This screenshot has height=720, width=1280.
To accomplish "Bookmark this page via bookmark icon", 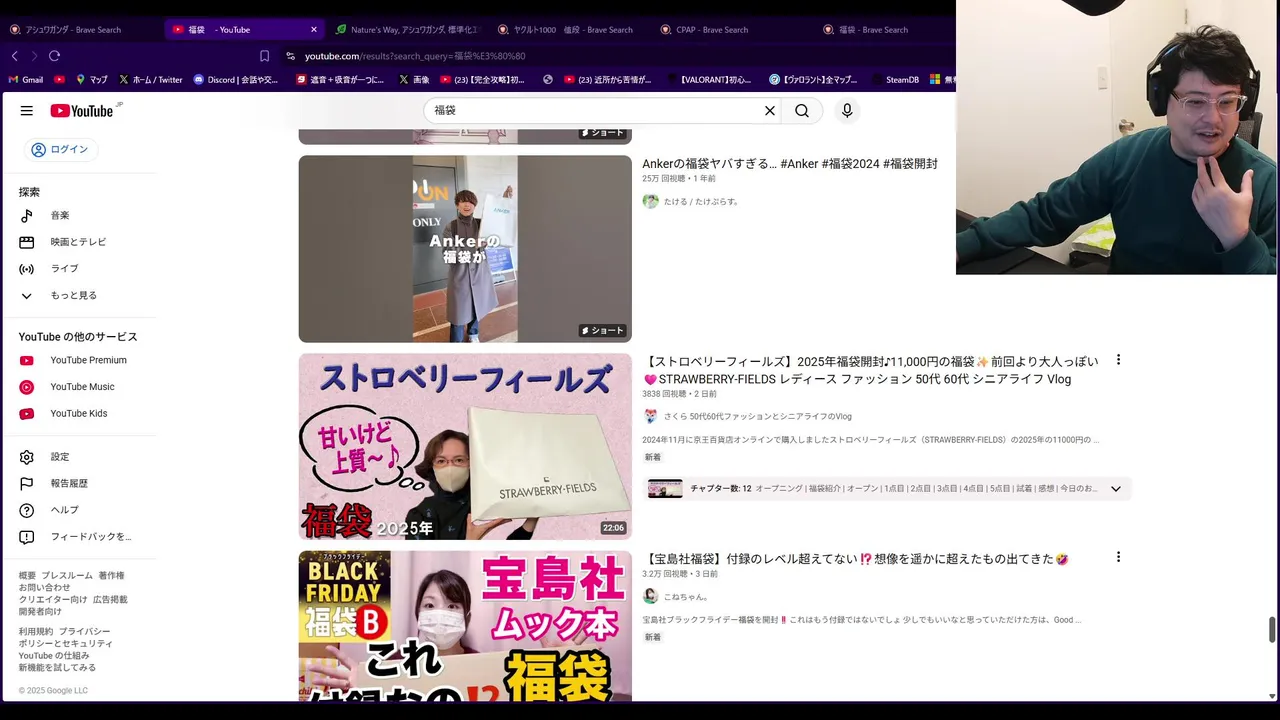I will coord(264,56).
